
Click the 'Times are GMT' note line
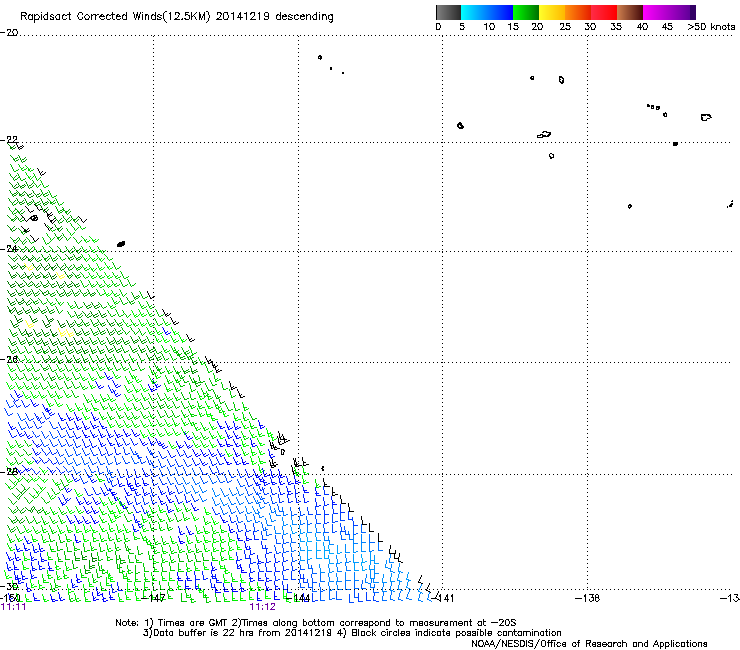coord(316,623)
